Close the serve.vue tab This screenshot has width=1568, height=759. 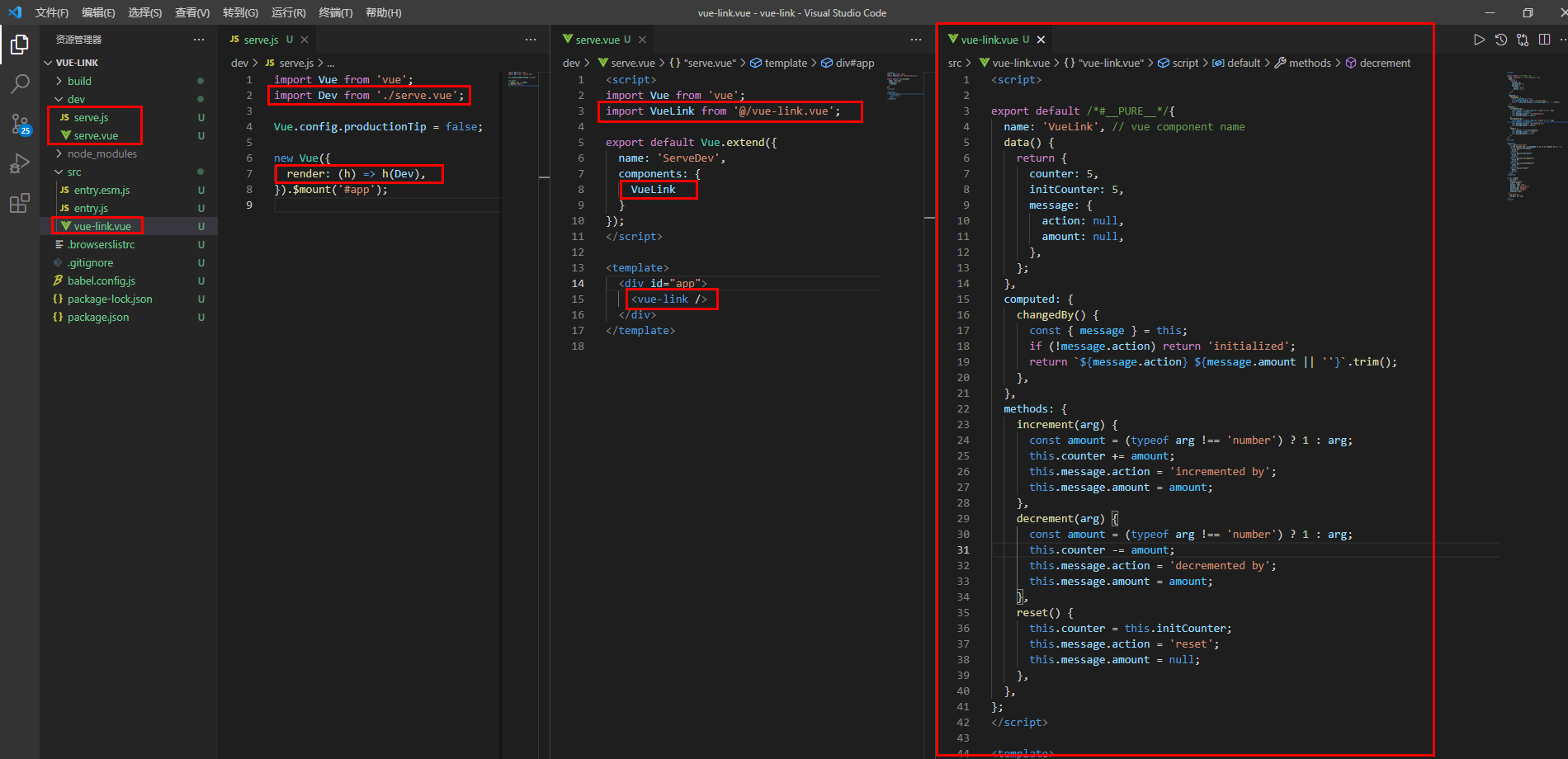pyautogui.click(x=642, y=40)
